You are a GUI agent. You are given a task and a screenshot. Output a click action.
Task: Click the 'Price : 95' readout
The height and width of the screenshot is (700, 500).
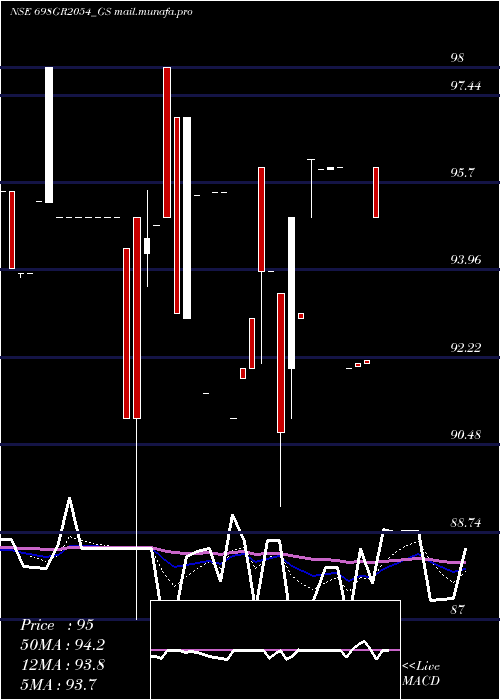coord(57,625)
